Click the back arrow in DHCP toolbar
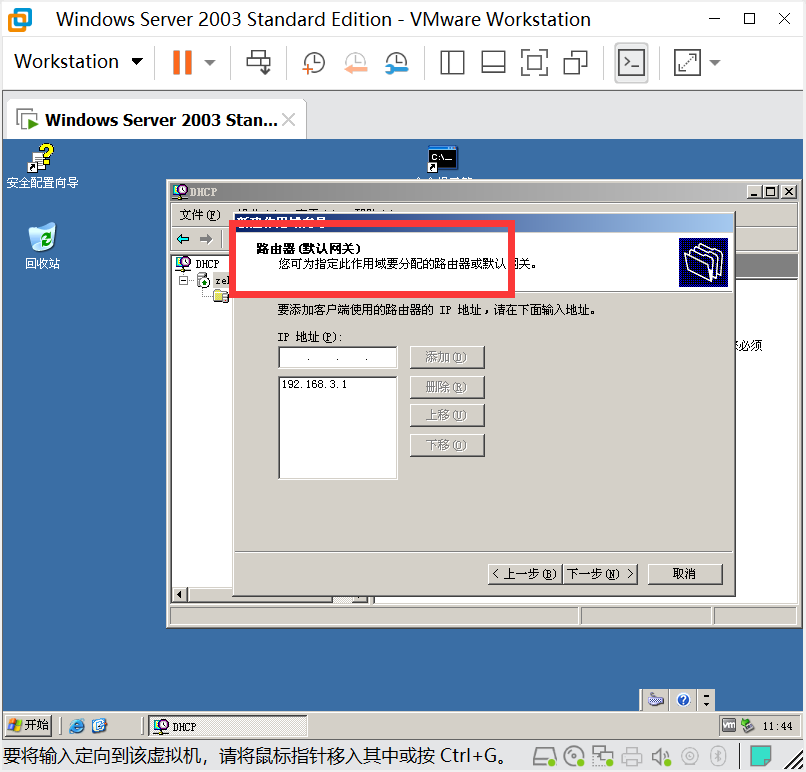 pos(183,239)
